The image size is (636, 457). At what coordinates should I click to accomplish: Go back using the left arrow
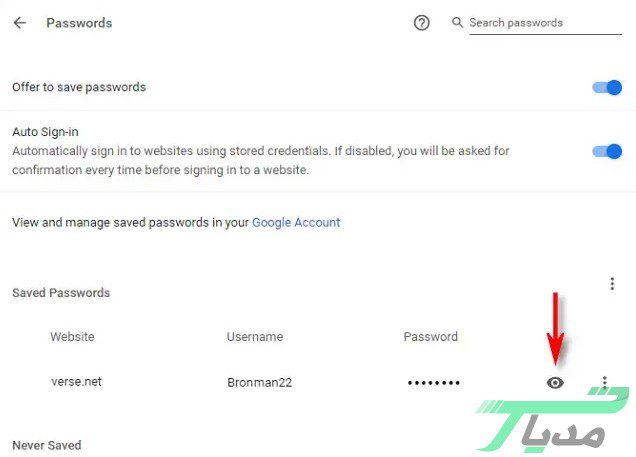click(x=20, y=23)
